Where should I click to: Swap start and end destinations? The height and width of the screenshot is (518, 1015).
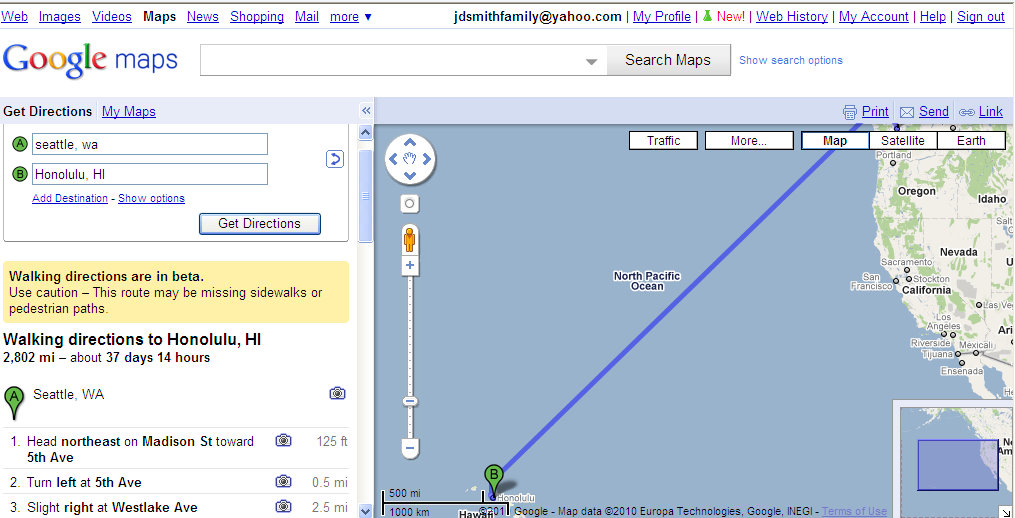[x=335, y=159]
